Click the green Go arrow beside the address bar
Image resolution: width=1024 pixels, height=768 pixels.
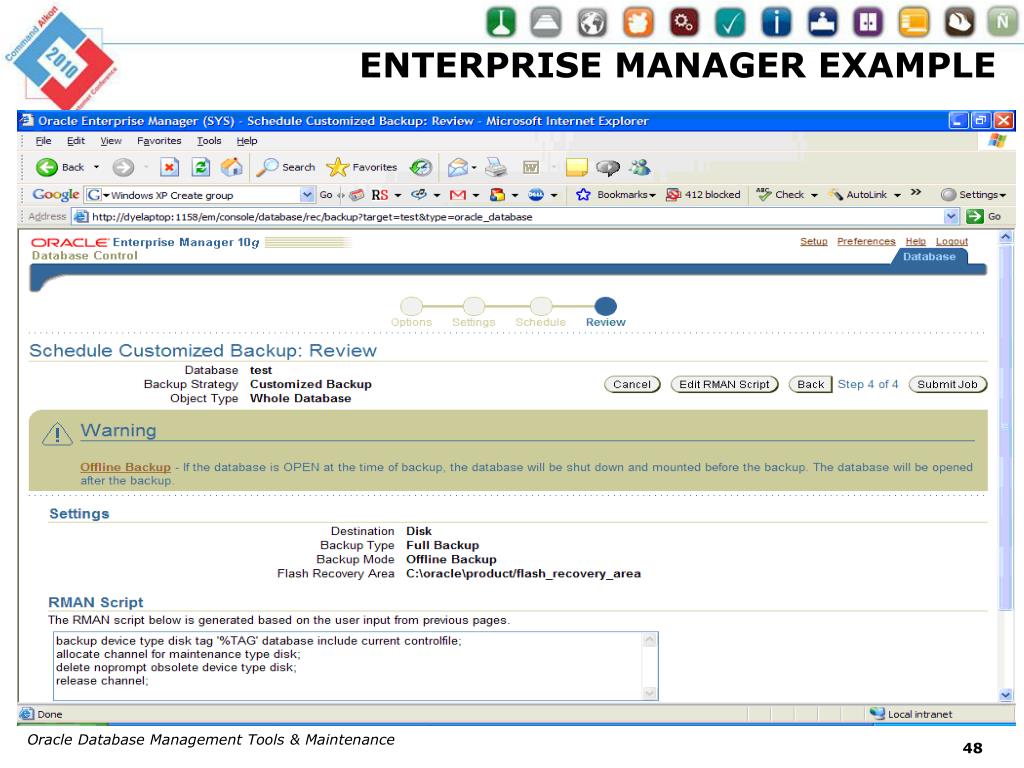974,216
